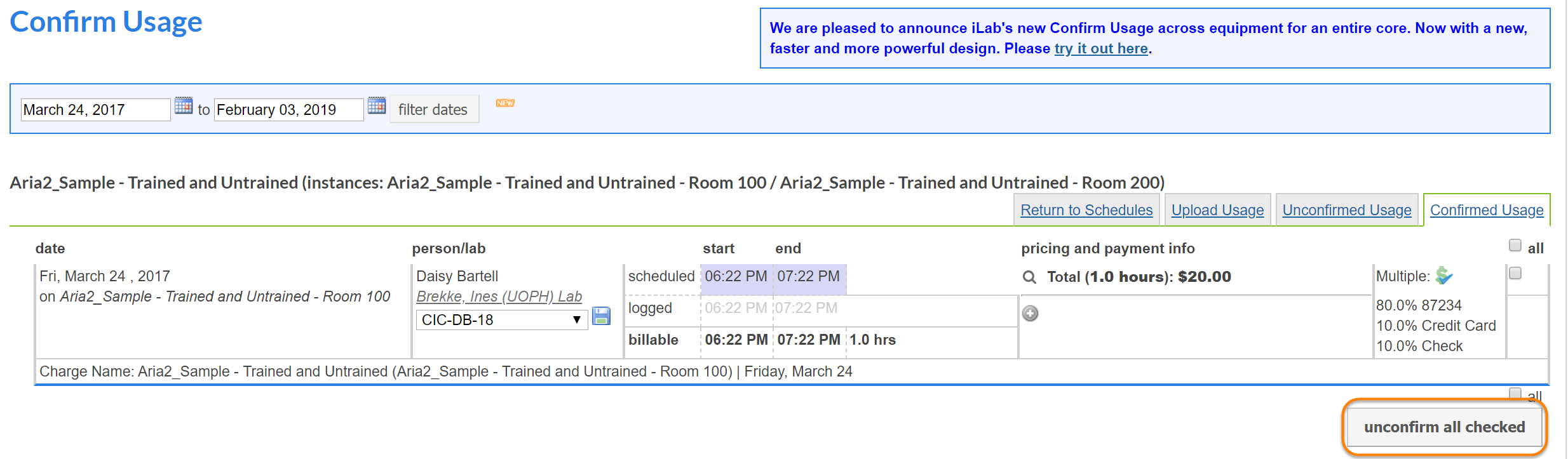Tick the checkbox for Daisy Bartell's row

(1515, 273)
